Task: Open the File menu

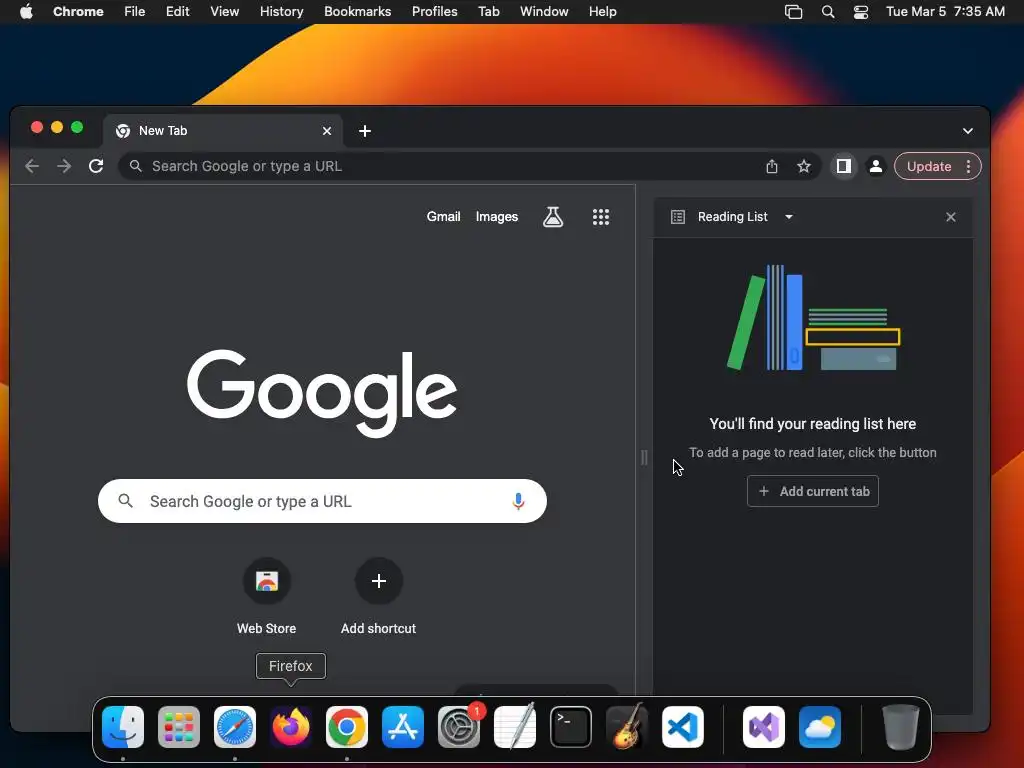Action: [x=135, y=12]
